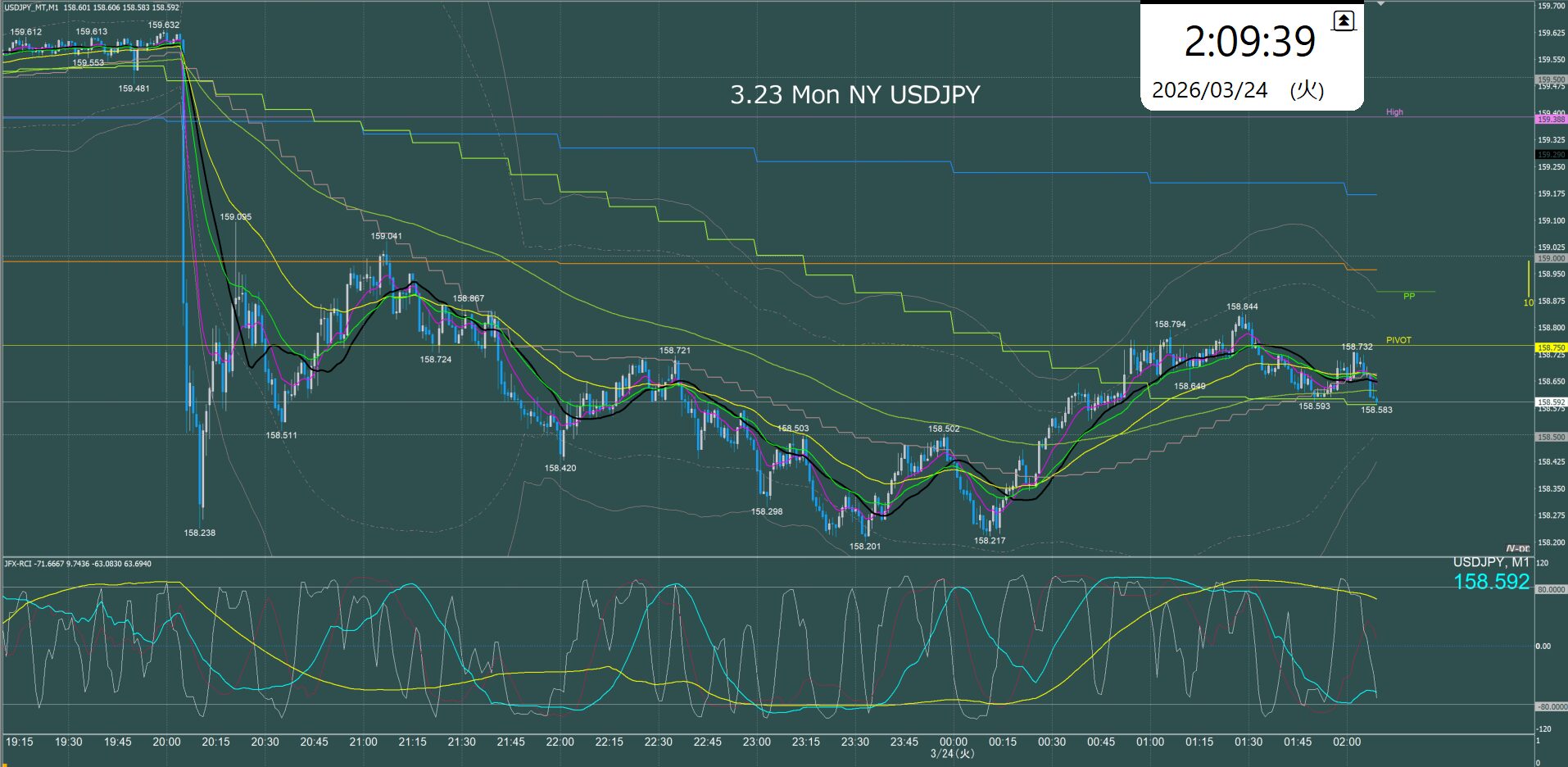The height and width of the screenshot is (767, 1568).
Task: Click the 158.238 low price label
Action: pyautogui.click(x=199, y=533)
